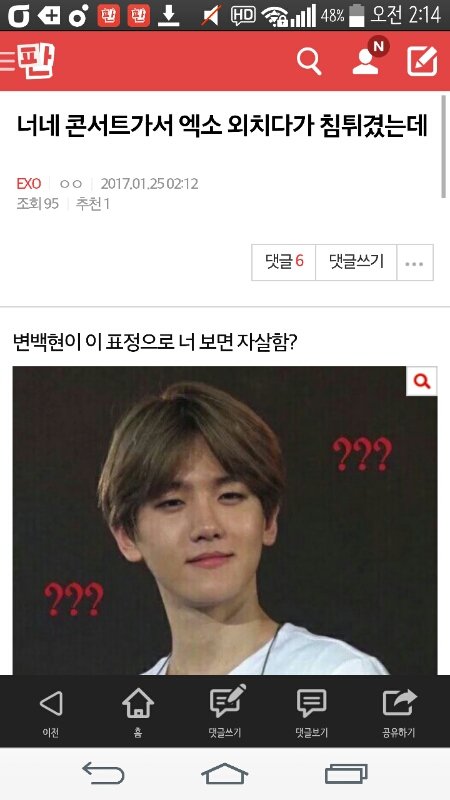Tap the post's photo thumbnail
The image size is (450, 800).
click(x=224, y=520)
